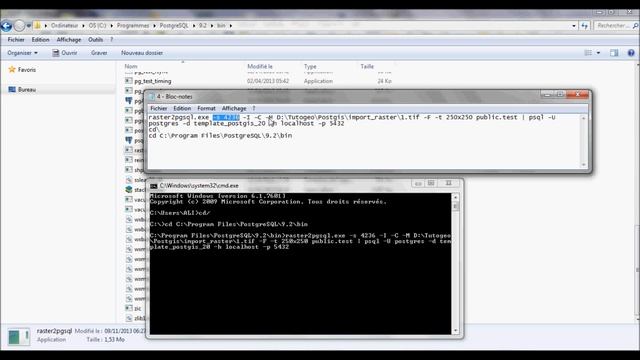
Task: Sort by Nom column header
Action: coord(131,66)
